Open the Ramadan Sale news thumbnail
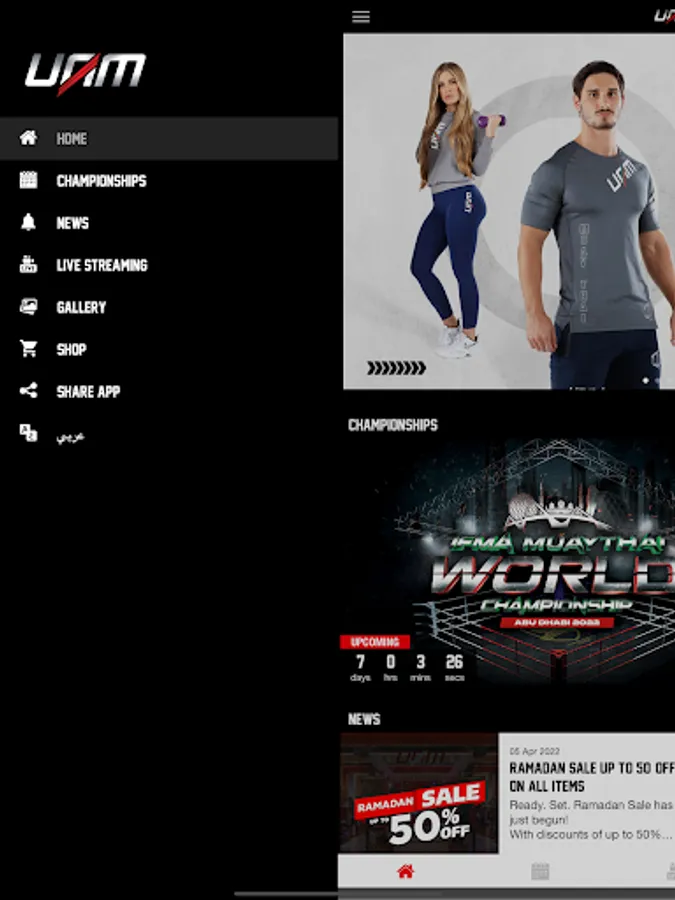Image resolution: width=675 pixels, height=900 pixels. pyautogui.click(x=419, y=793)
